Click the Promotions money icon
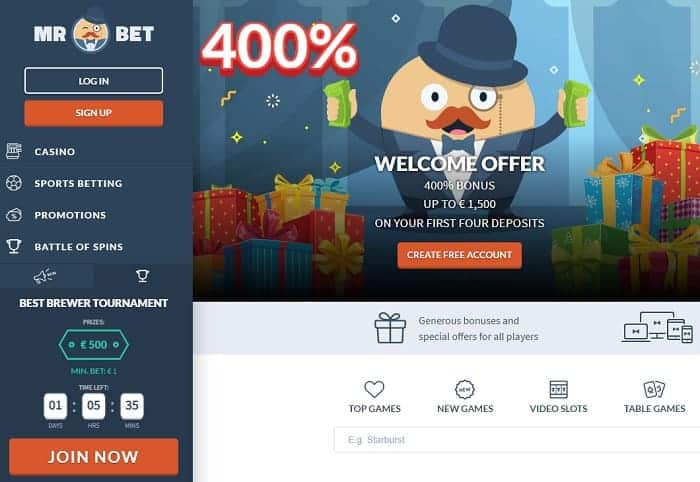This screenshot has width=700, height=482. (14, 215)
